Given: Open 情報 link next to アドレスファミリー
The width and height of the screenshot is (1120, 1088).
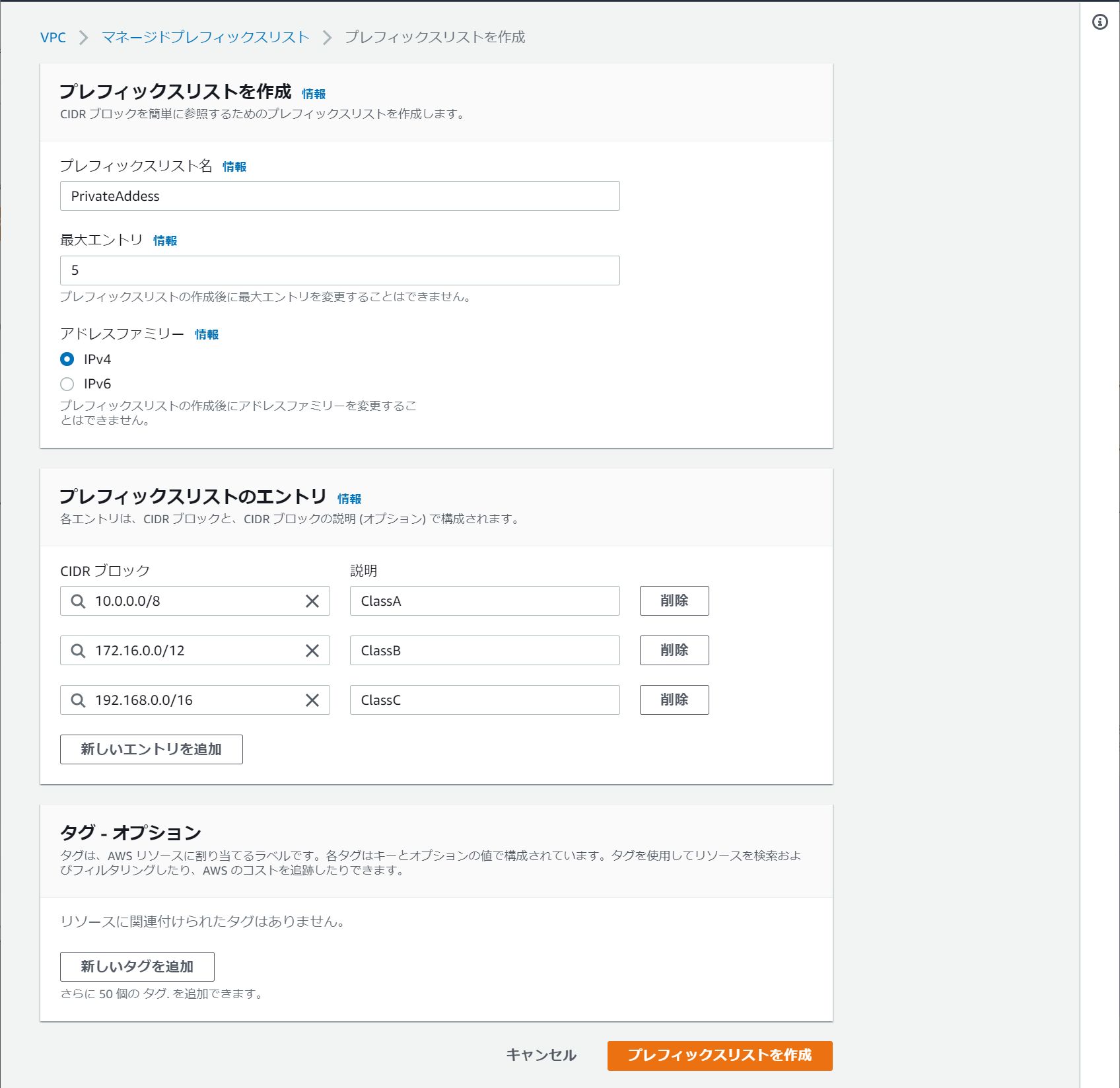Looking at the screenshot, I should pyautogui.click(x=207, y=334).
